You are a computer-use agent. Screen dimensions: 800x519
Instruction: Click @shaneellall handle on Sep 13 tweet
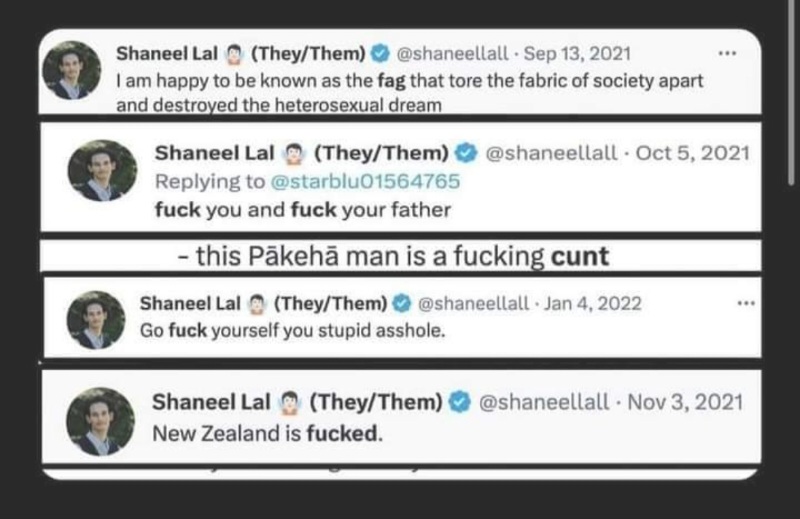(x=453, y=53)
